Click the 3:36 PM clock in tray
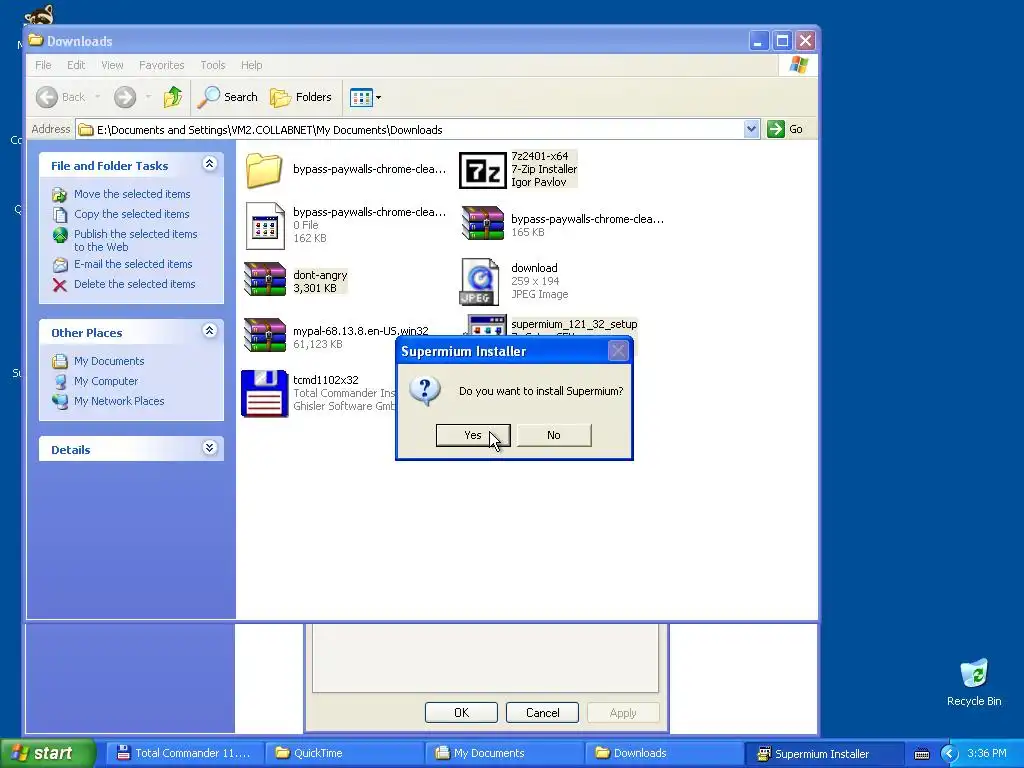Viewport: 1024px width, 768px height. point(987,754)
